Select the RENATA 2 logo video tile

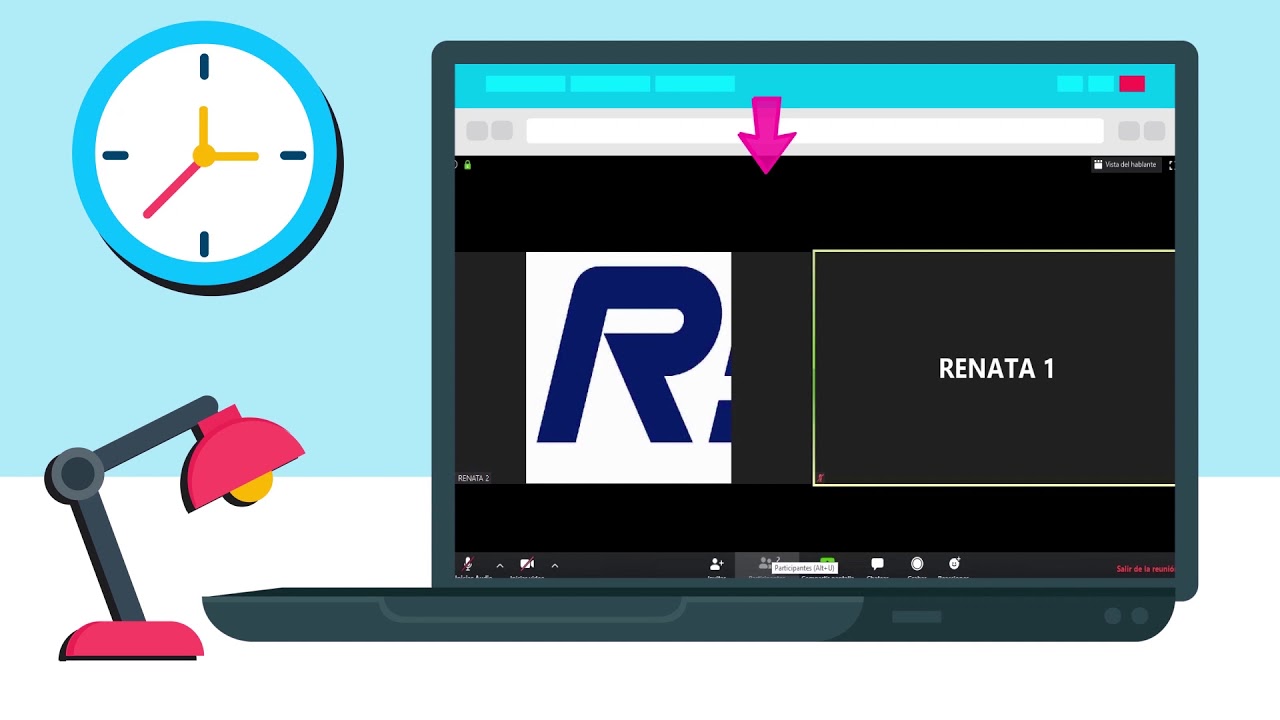coord(628,368)
